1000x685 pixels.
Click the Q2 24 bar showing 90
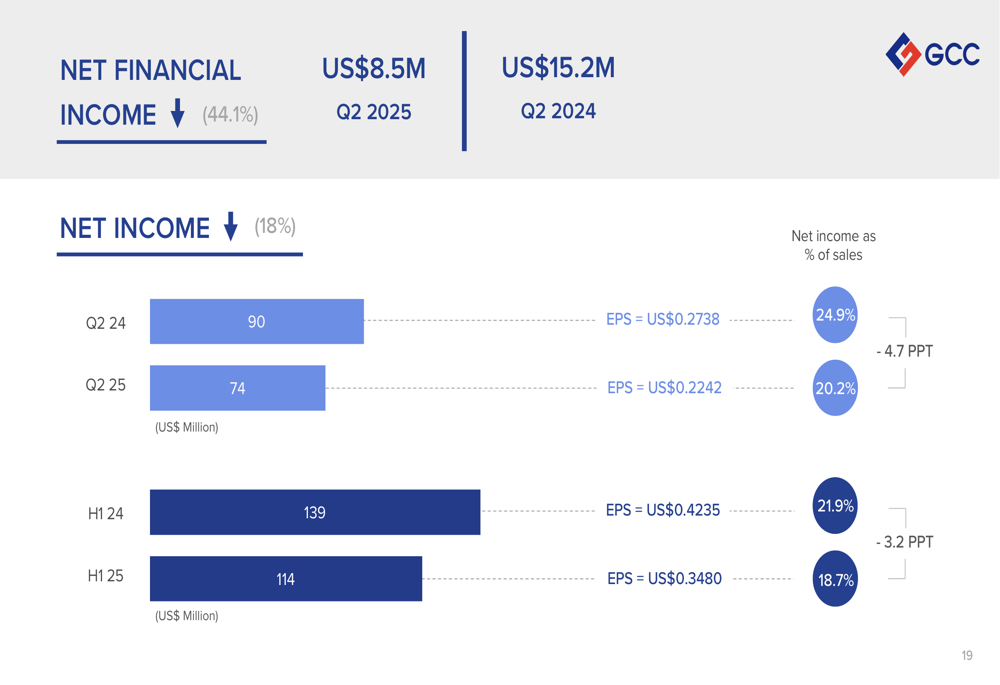[257, 322]
